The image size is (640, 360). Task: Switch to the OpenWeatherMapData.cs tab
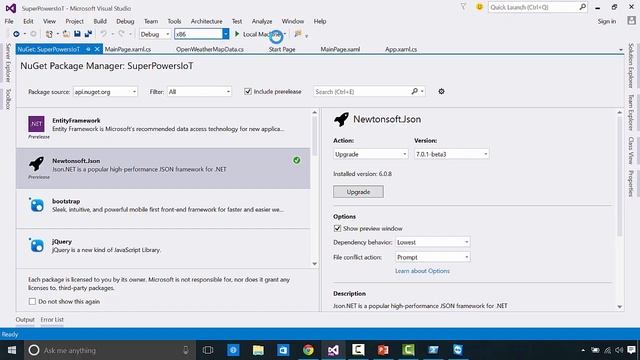click(x=210, y=49)
